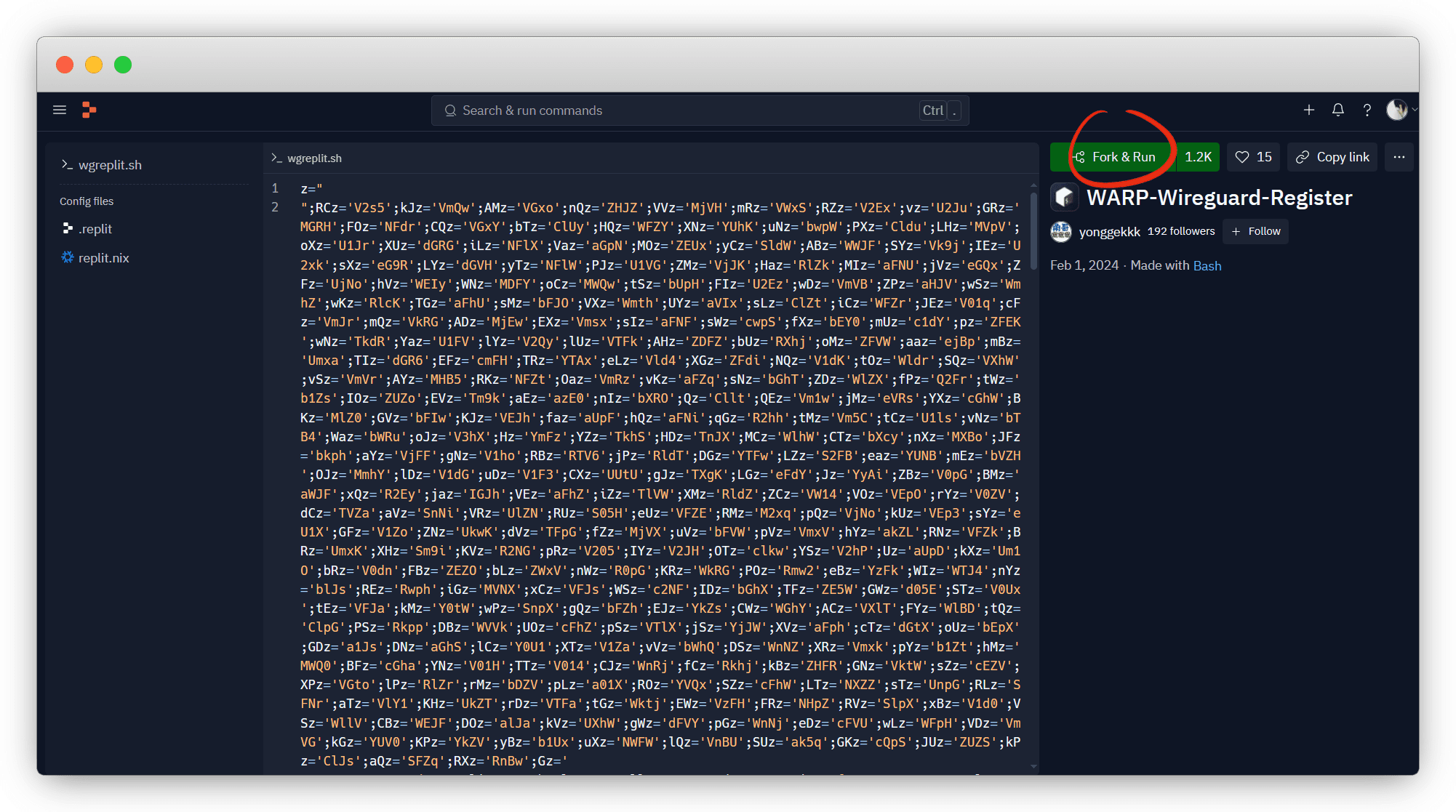This screenshot has width=1456, height=812.
Task: Select the wgreplit.sh editor tab
Action: [313, 158]
